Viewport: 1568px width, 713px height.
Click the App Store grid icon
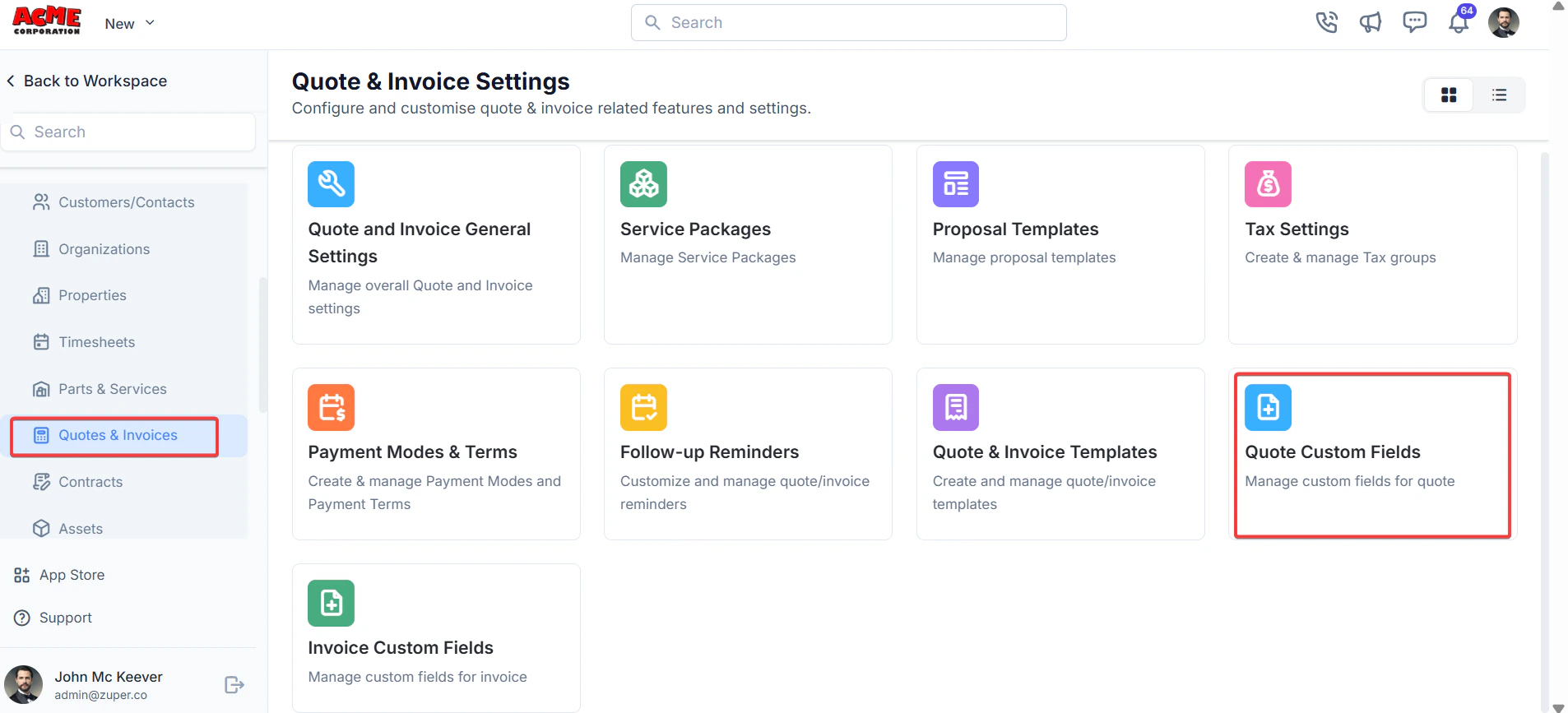pos(22,575)
